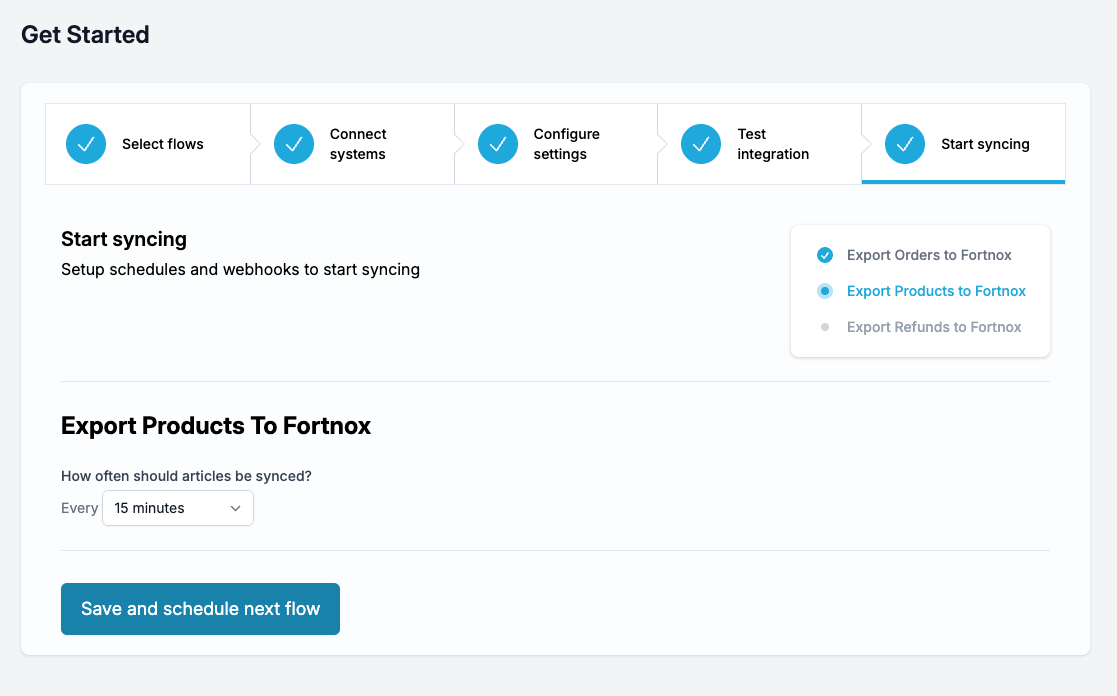Click the Start syncing checkmark icon
The height and width of the screenshot is (696, 1117).
[x=905, y=144]
